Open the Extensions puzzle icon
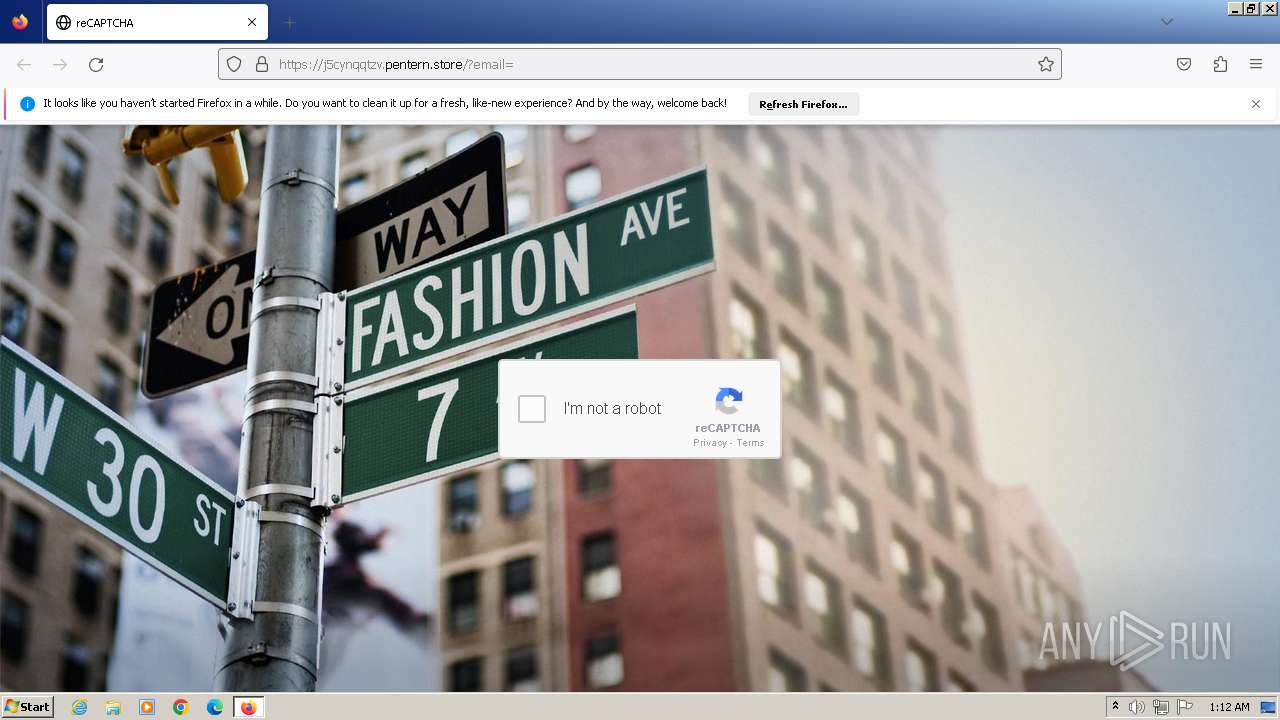Image resolution: width=1280 pixels, height=720 pixels. coord(1220,64)
